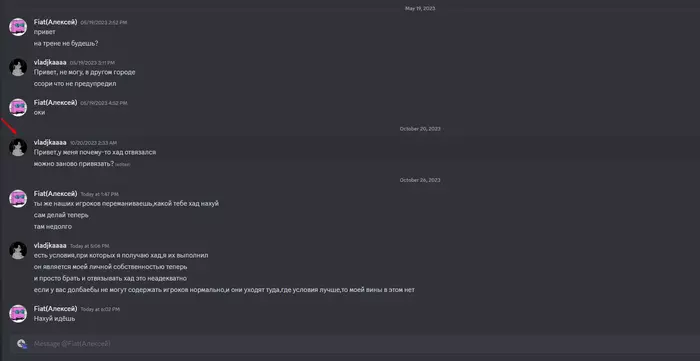Viewport: 700px width, 361px height.
Task: Select the message на трене не будешь?
Action: [x=66, y=44]
